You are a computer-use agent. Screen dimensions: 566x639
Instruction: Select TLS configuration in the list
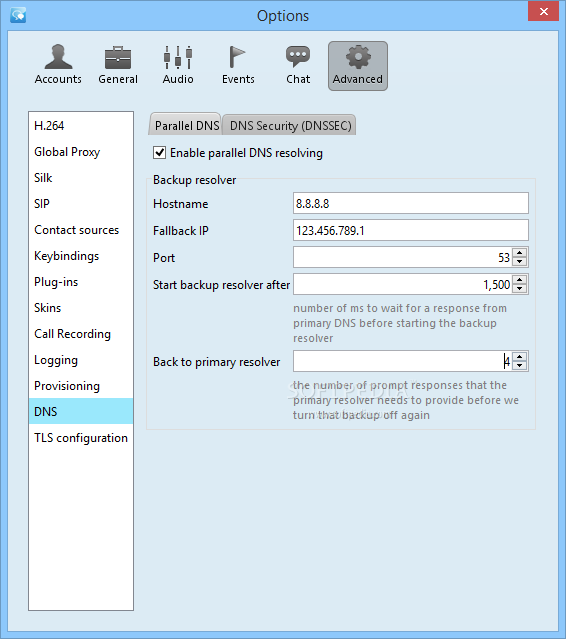pos(81,437)
